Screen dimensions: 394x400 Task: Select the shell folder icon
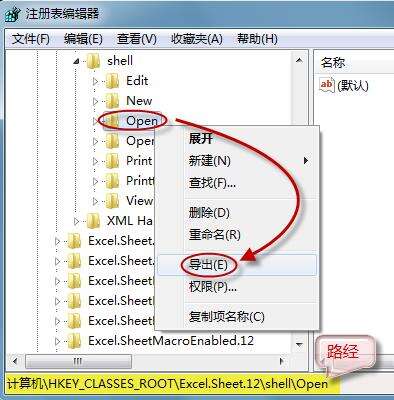tap(93, 61)
